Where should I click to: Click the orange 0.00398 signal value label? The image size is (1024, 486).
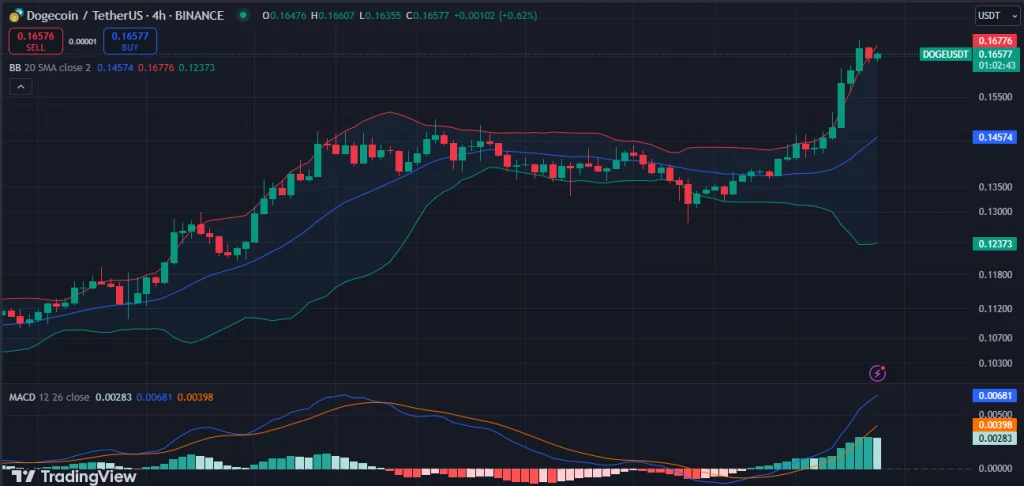tap(994, 425)
